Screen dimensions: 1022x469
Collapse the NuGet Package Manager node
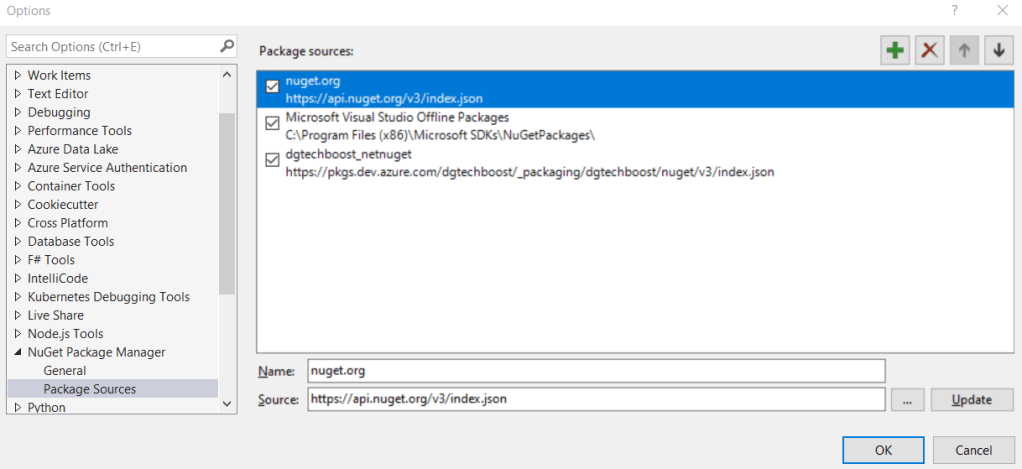17,352
